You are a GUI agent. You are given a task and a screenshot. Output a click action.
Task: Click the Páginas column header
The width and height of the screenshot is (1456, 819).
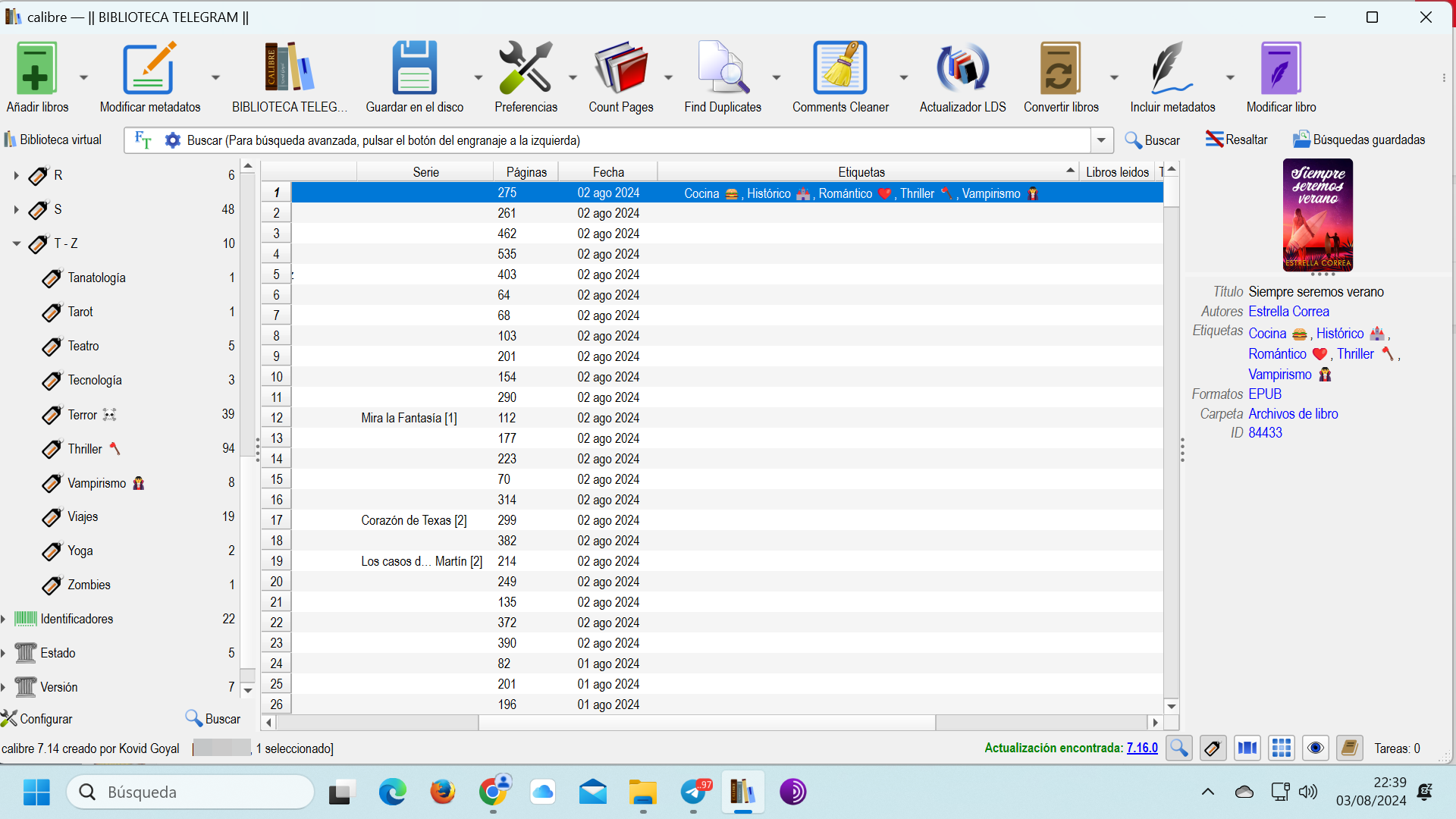click(526, 172)
